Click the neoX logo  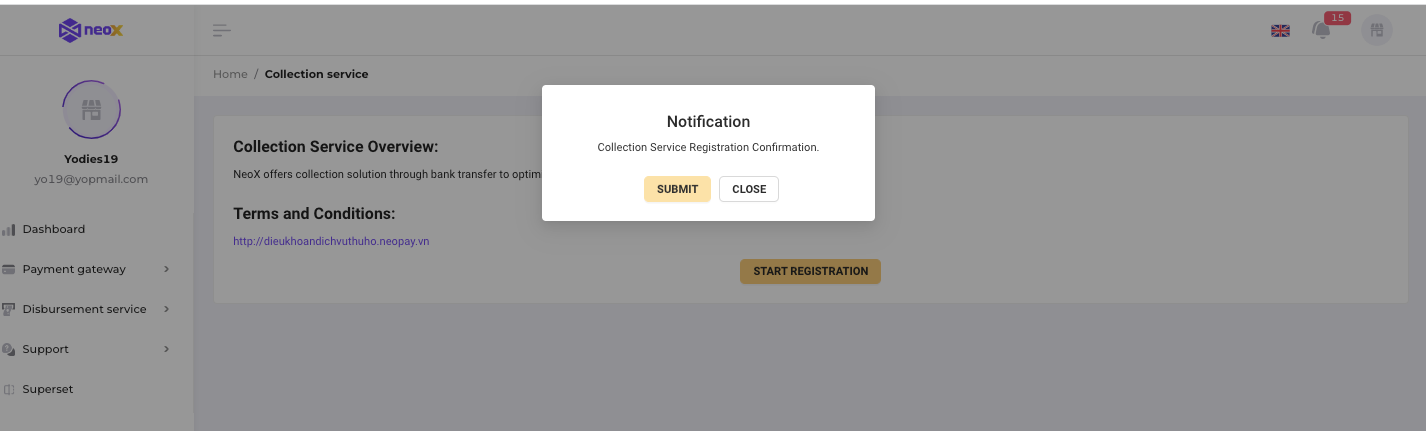pyautogui.click(x=91, y=31)
